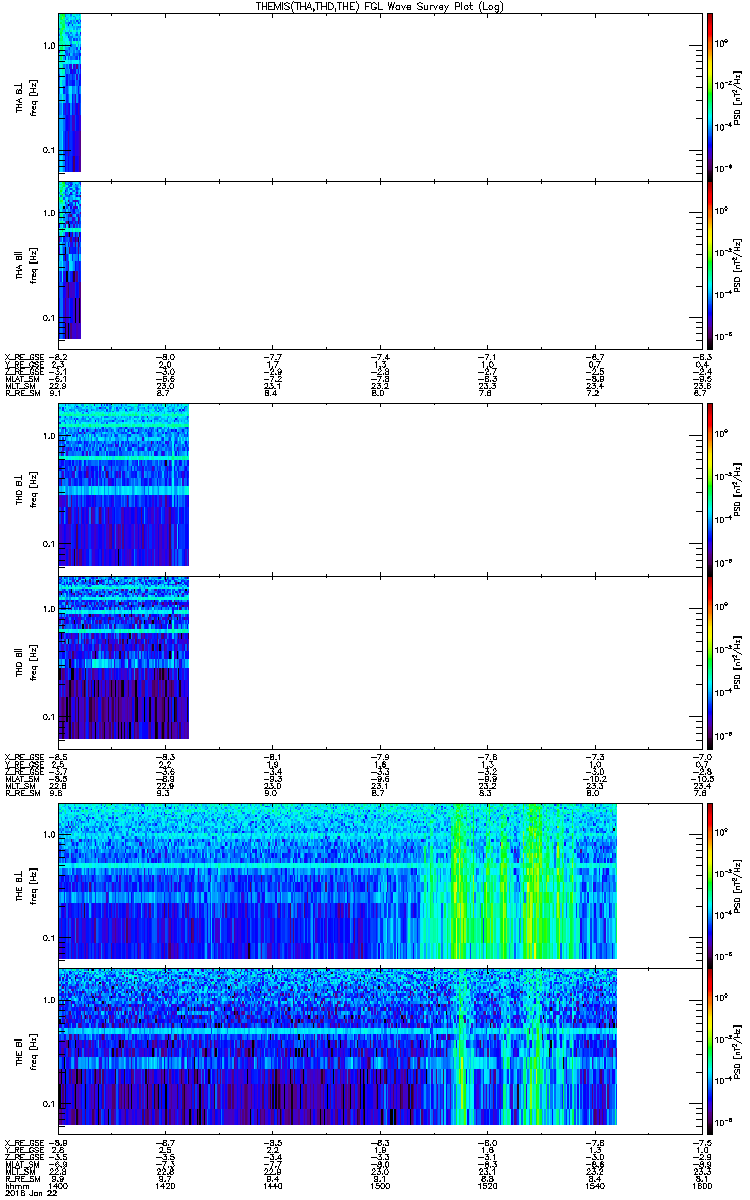The width and height of the screenshot is (750, 1200).
Task: Click the PSD [nT²/Hz] label beside THE B-parallel color bar
Action: 738,1053
